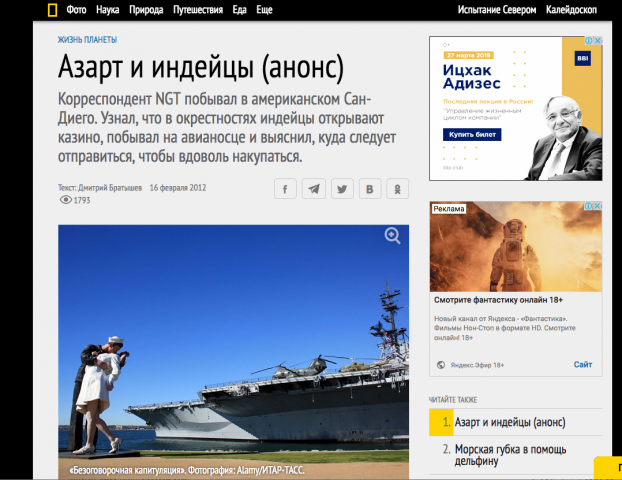Screen dimensions: 622x480
Task: Share article via Telegram icon
Action: 314,189
